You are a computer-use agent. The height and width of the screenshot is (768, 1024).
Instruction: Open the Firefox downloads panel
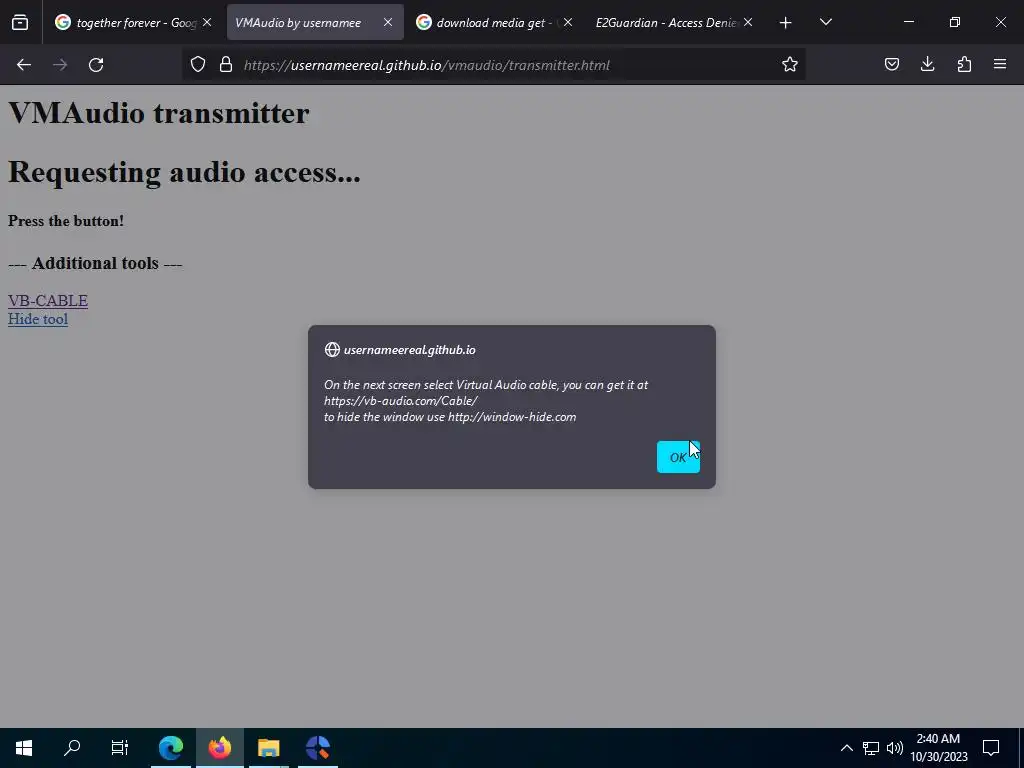[x=927, y=64]
